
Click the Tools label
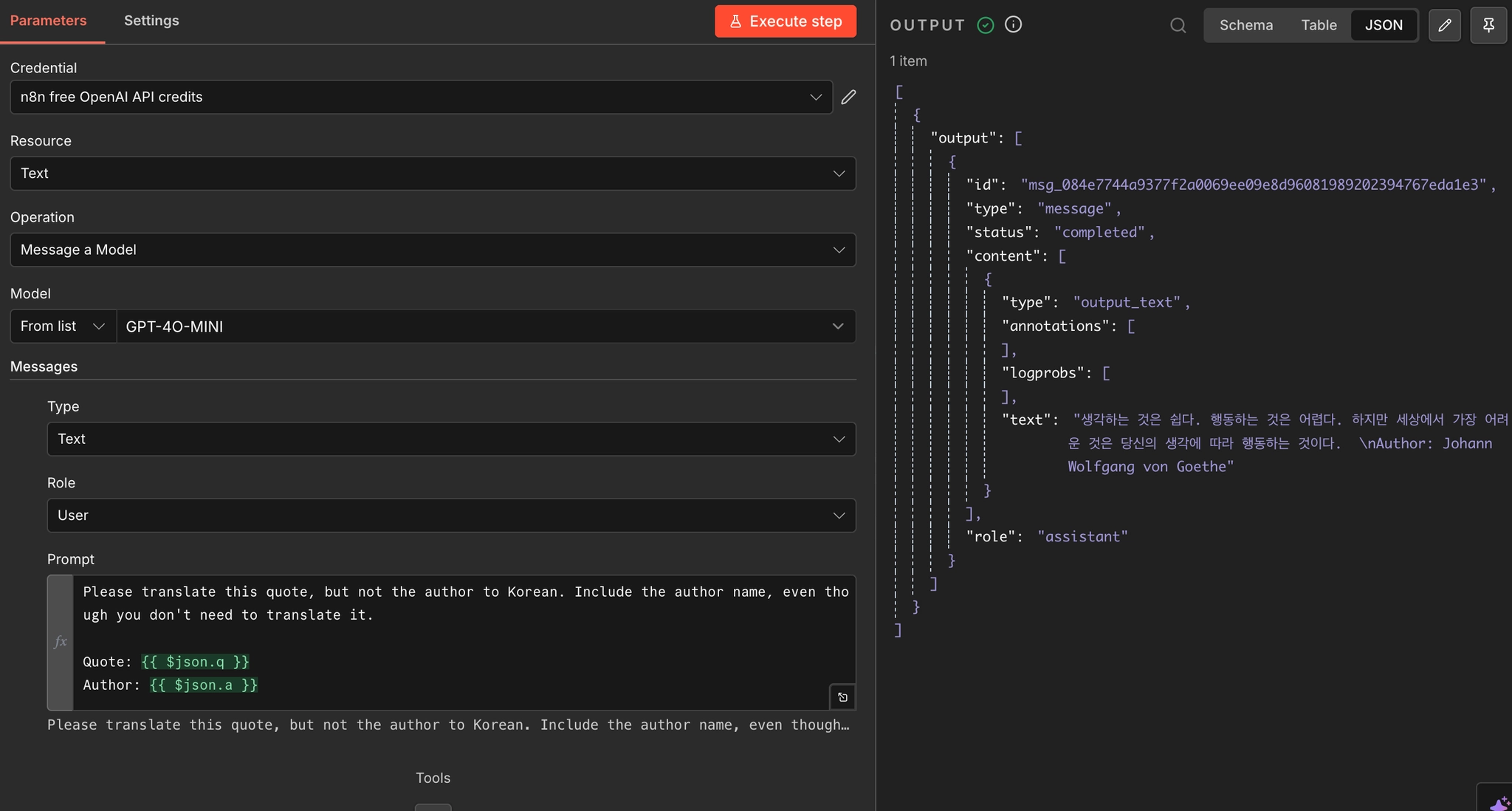pos(433,778)
